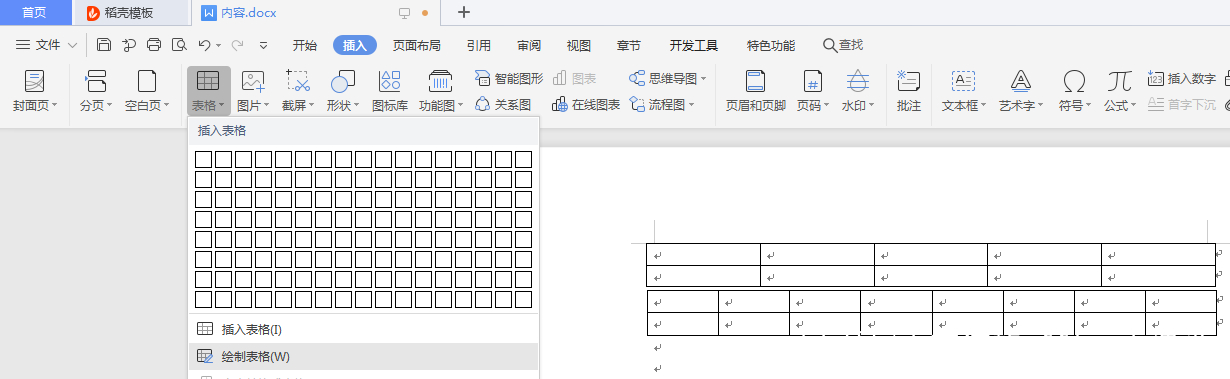Open the Review (审阅) tab
1230x379 pixels.
529,45
